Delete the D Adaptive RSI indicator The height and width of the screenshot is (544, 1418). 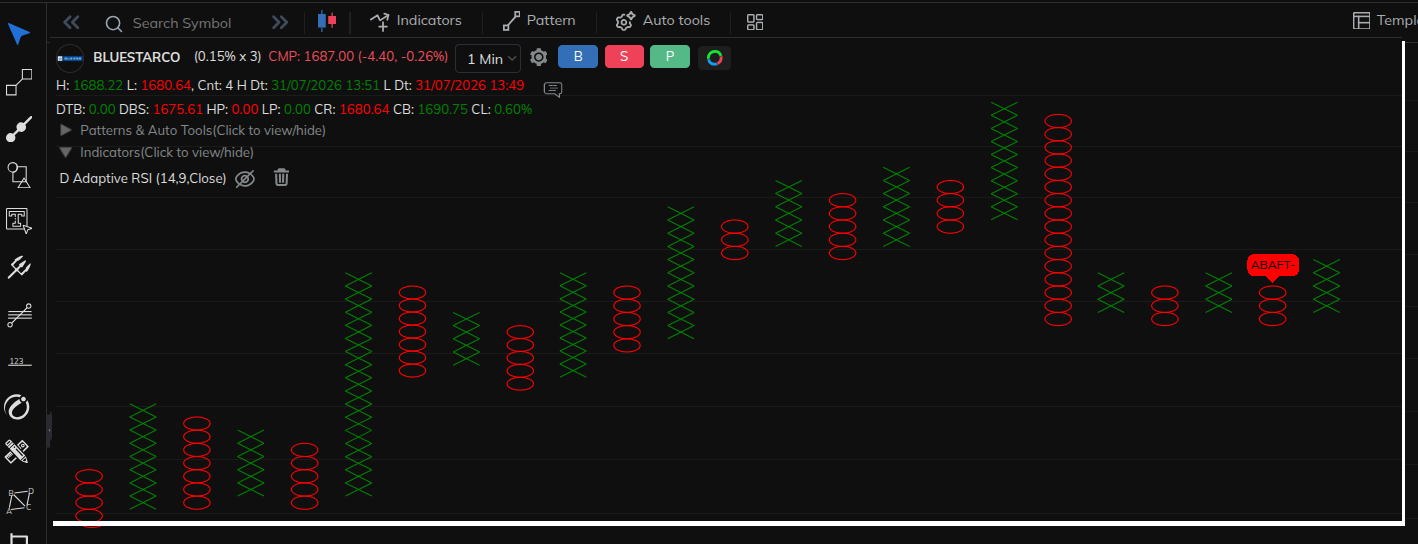point(282,178)
